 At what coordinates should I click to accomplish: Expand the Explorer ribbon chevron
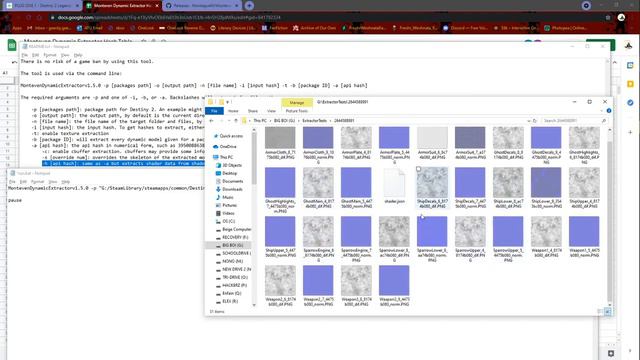coord(601,111)
